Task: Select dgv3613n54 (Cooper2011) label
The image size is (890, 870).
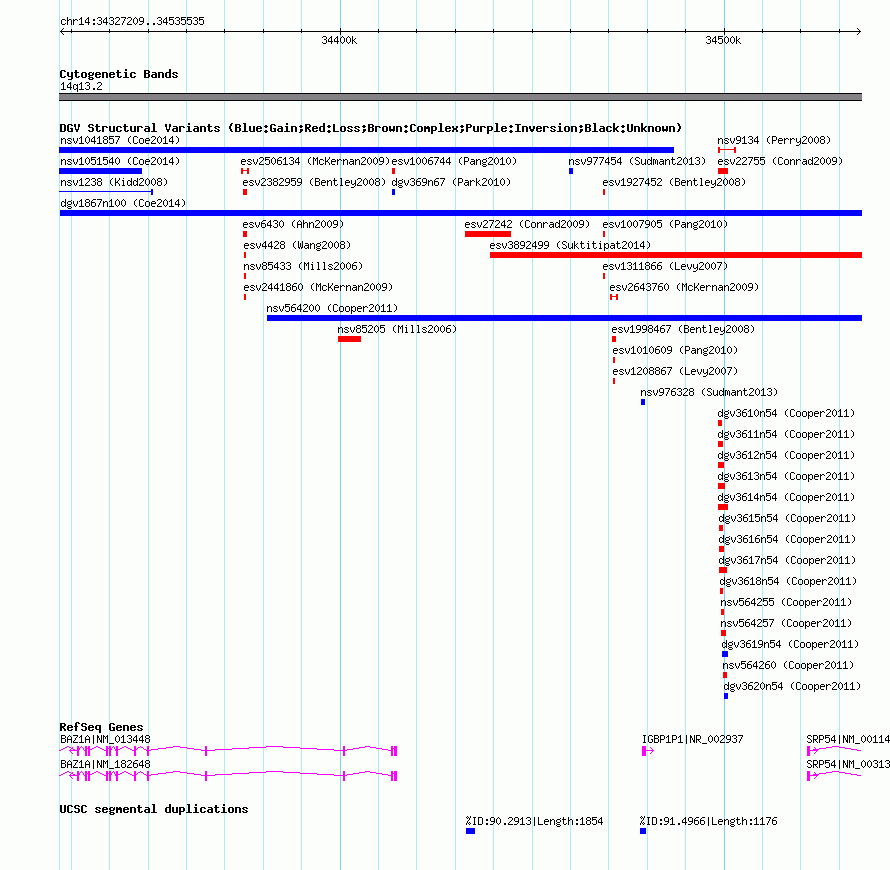Action: click(786, 476)
